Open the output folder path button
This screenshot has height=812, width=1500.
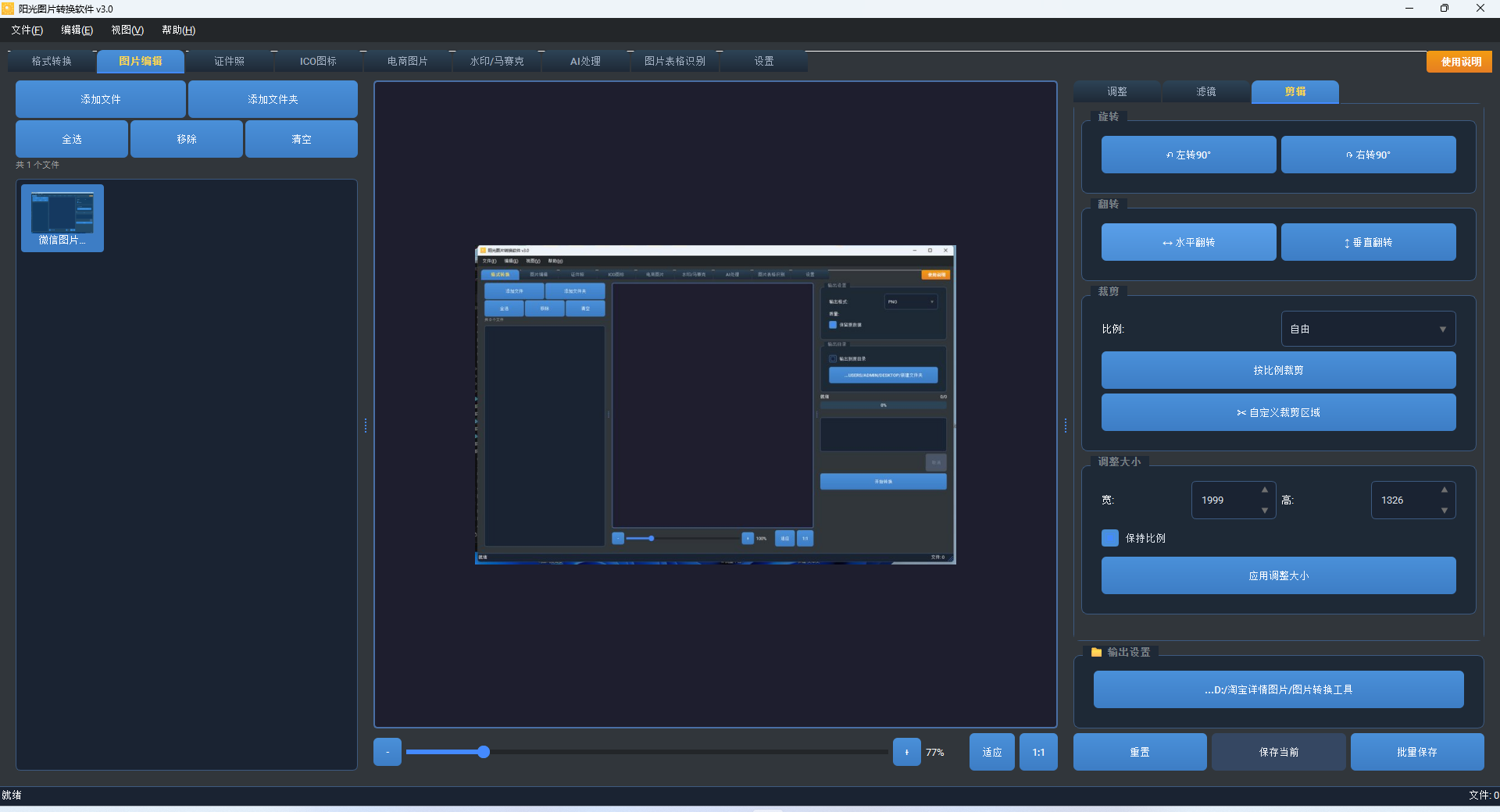click(x=1278, y=689)
